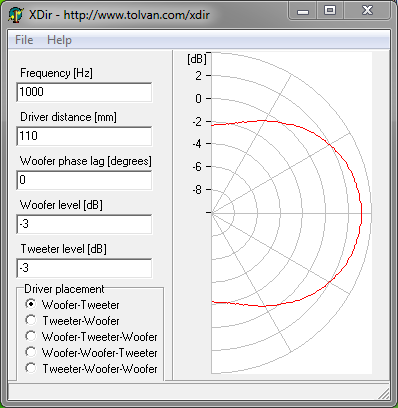The height and width of the screenshot is (408, 398).
Task: Click the resize grip in status bar corner
Action: [x=384, y=394]
